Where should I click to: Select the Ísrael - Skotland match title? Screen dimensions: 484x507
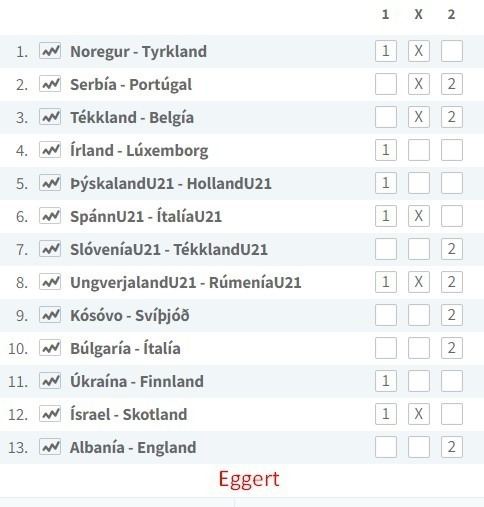coord(129,414)
